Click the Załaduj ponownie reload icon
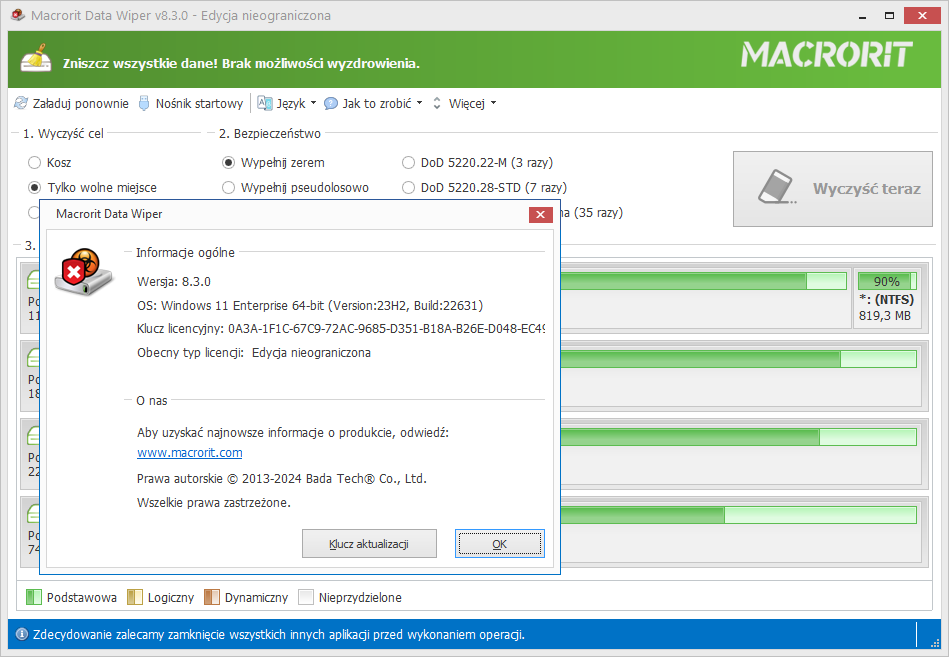 click(21, 103)
